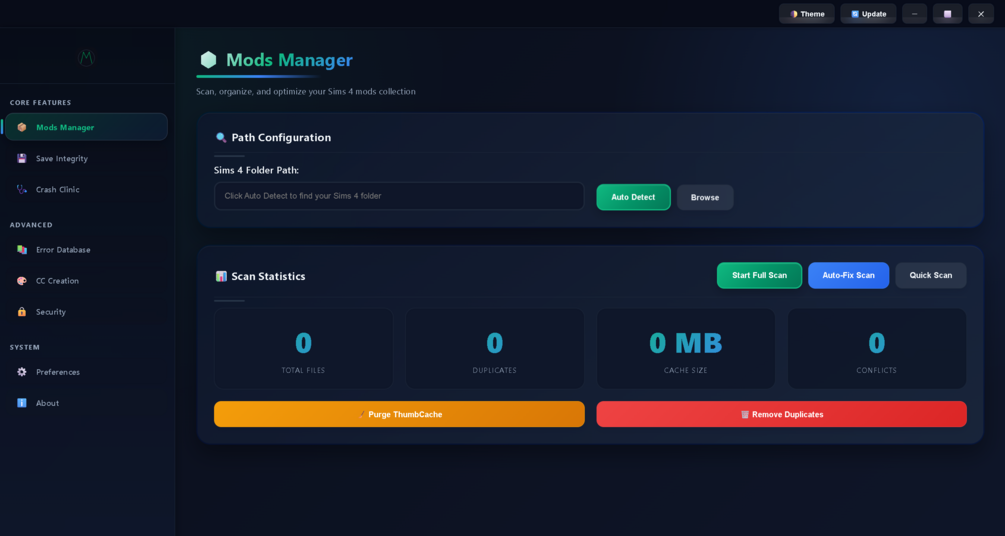Click the Total Files statistic card
Screen dimensions: 1005x536
303,348
